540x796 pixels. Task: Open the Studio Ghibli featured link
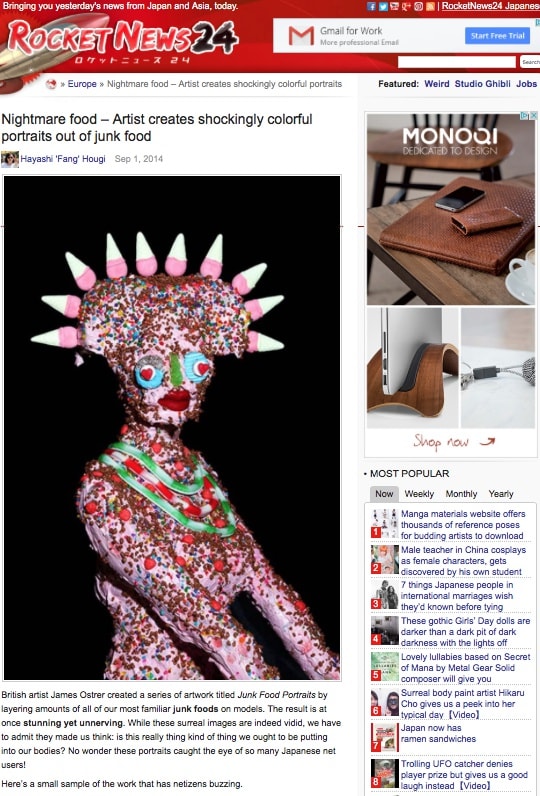point(483,84)
